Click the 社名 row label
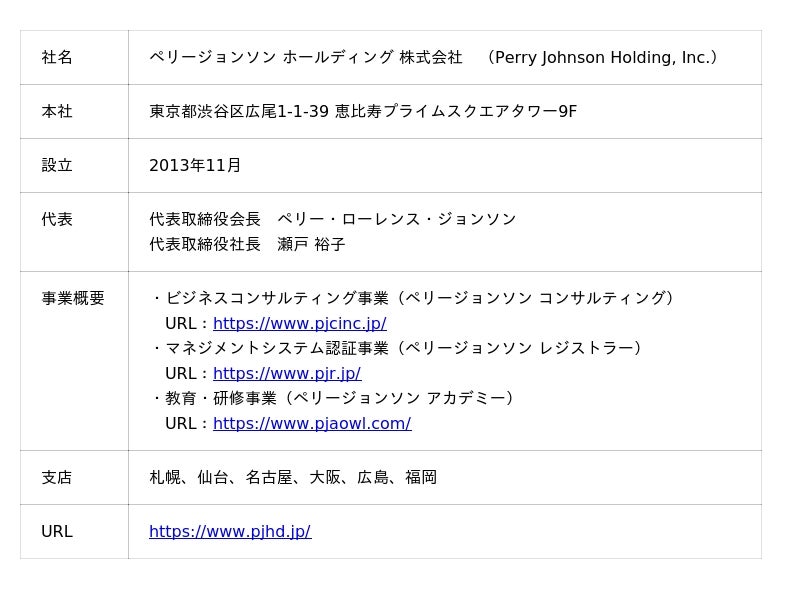800x589 pixels. click(57, 58)
